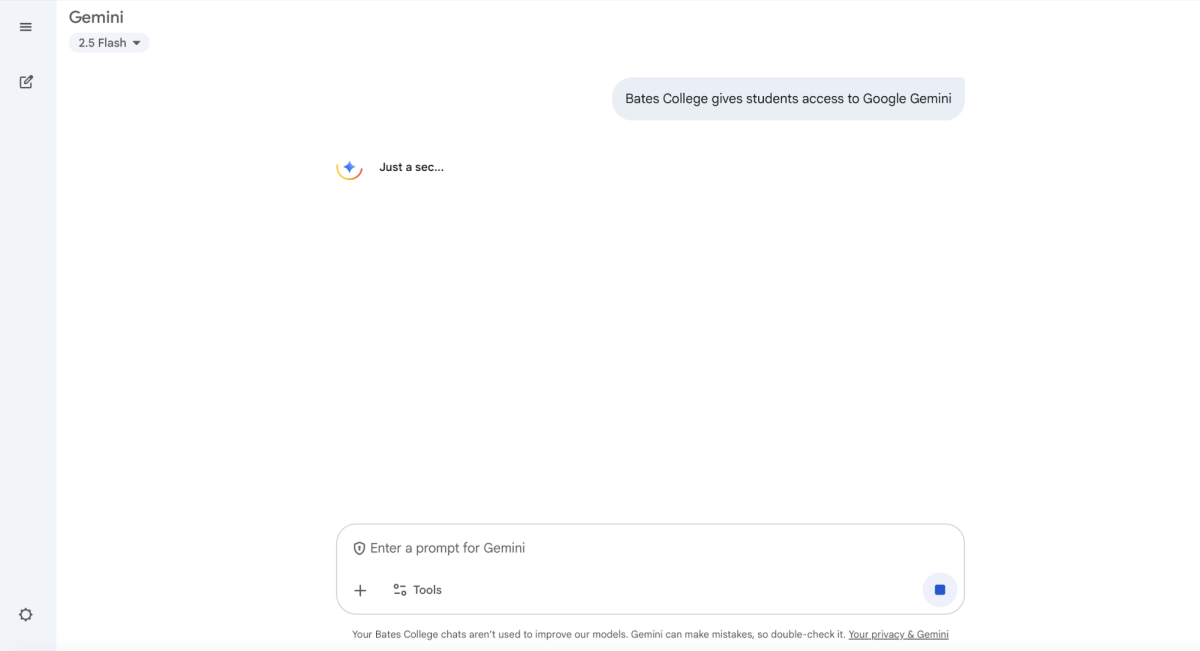Open the Tools menu label

(427, 590)
